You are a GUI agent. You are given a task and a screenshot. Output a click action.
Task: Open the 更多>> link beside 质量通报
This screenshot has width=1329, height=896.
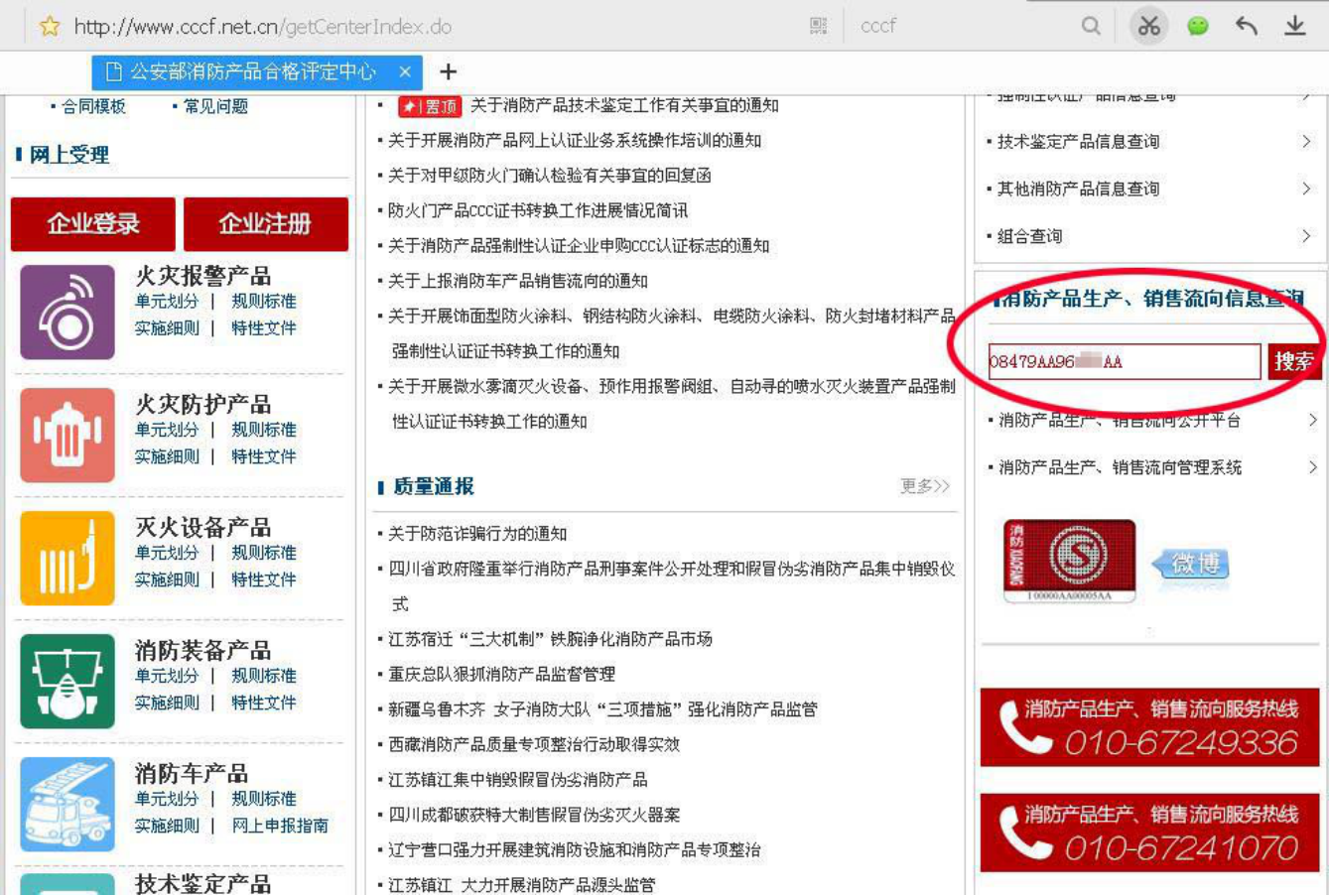[x=924, y=486]
